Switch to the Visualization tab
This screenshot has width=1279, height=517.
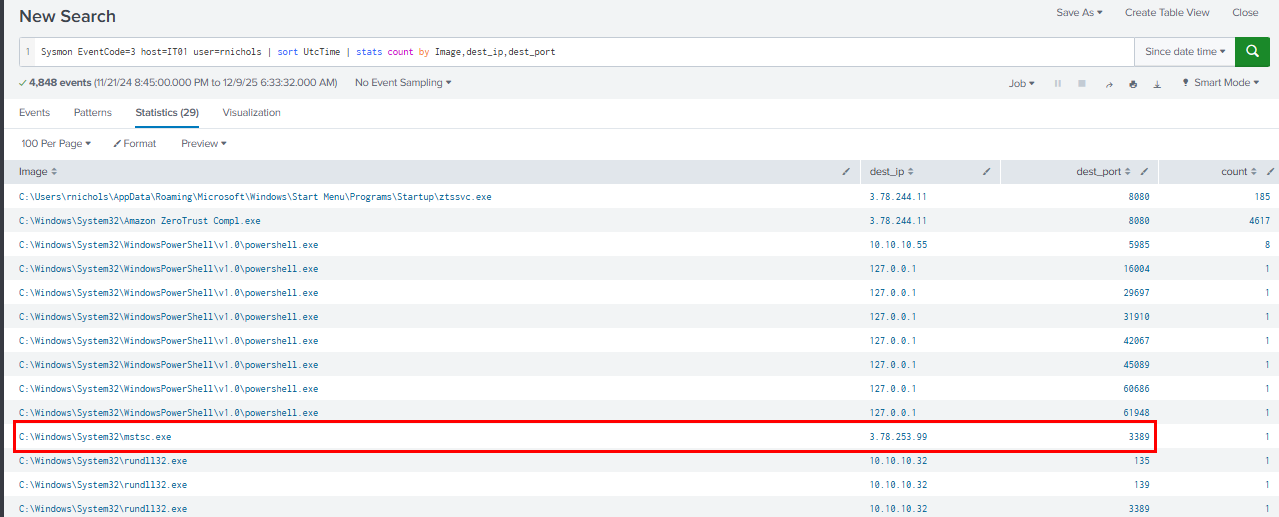(251, 113)
